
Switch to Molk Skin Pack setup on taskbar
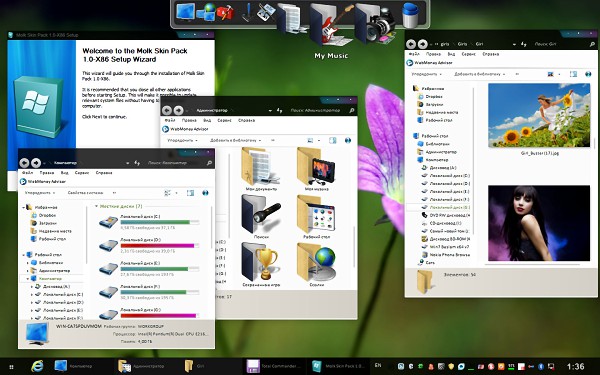click(x=339, y=366)
